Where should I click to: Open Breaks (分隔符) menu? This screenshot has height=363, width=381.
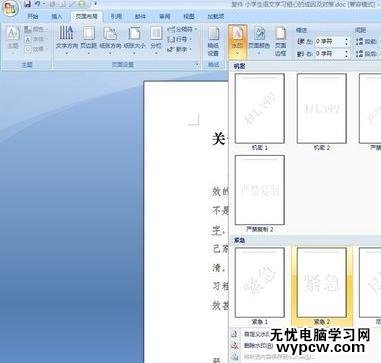182,29
